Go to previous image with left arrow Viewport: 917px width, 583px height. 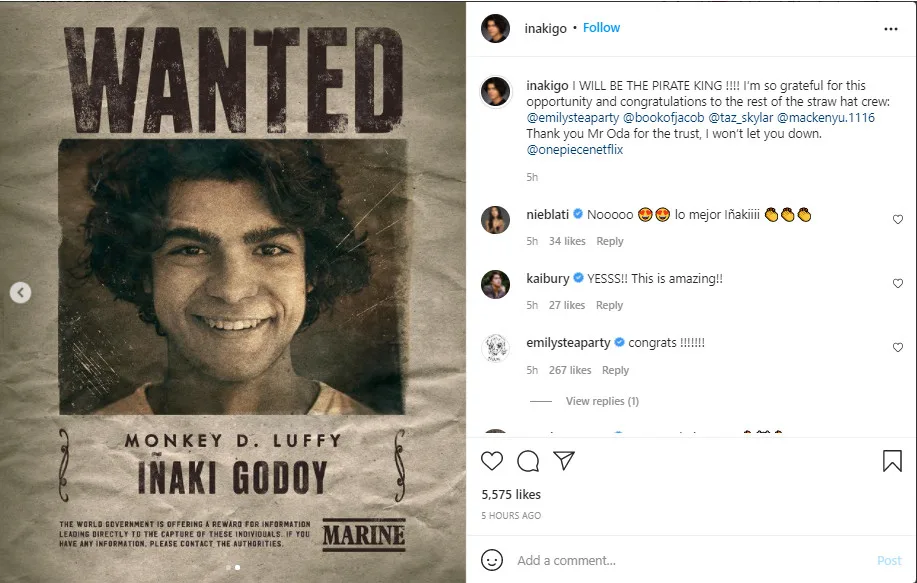[x=21, y=293]
